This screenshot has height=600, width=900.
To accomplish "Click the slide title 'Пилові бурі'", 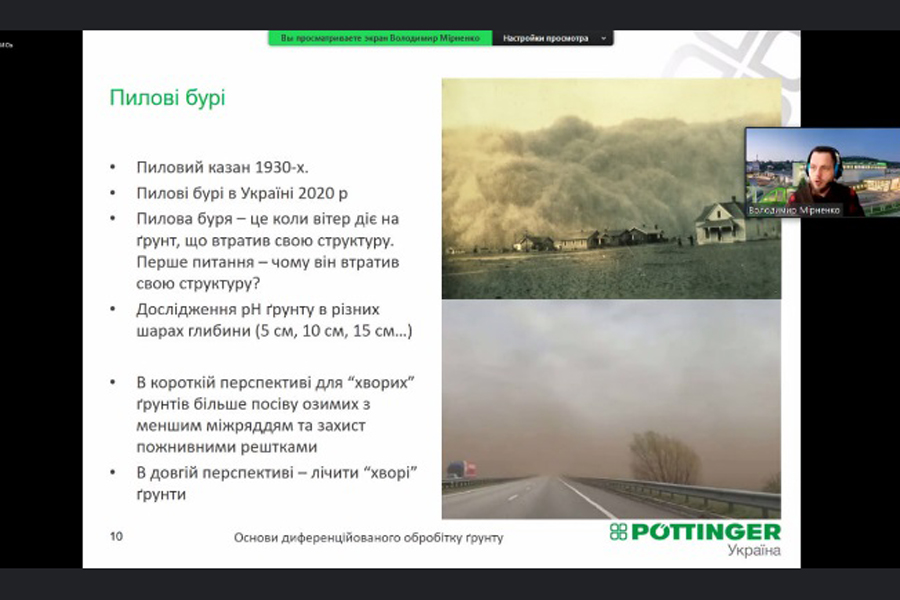I will [167, 97].
